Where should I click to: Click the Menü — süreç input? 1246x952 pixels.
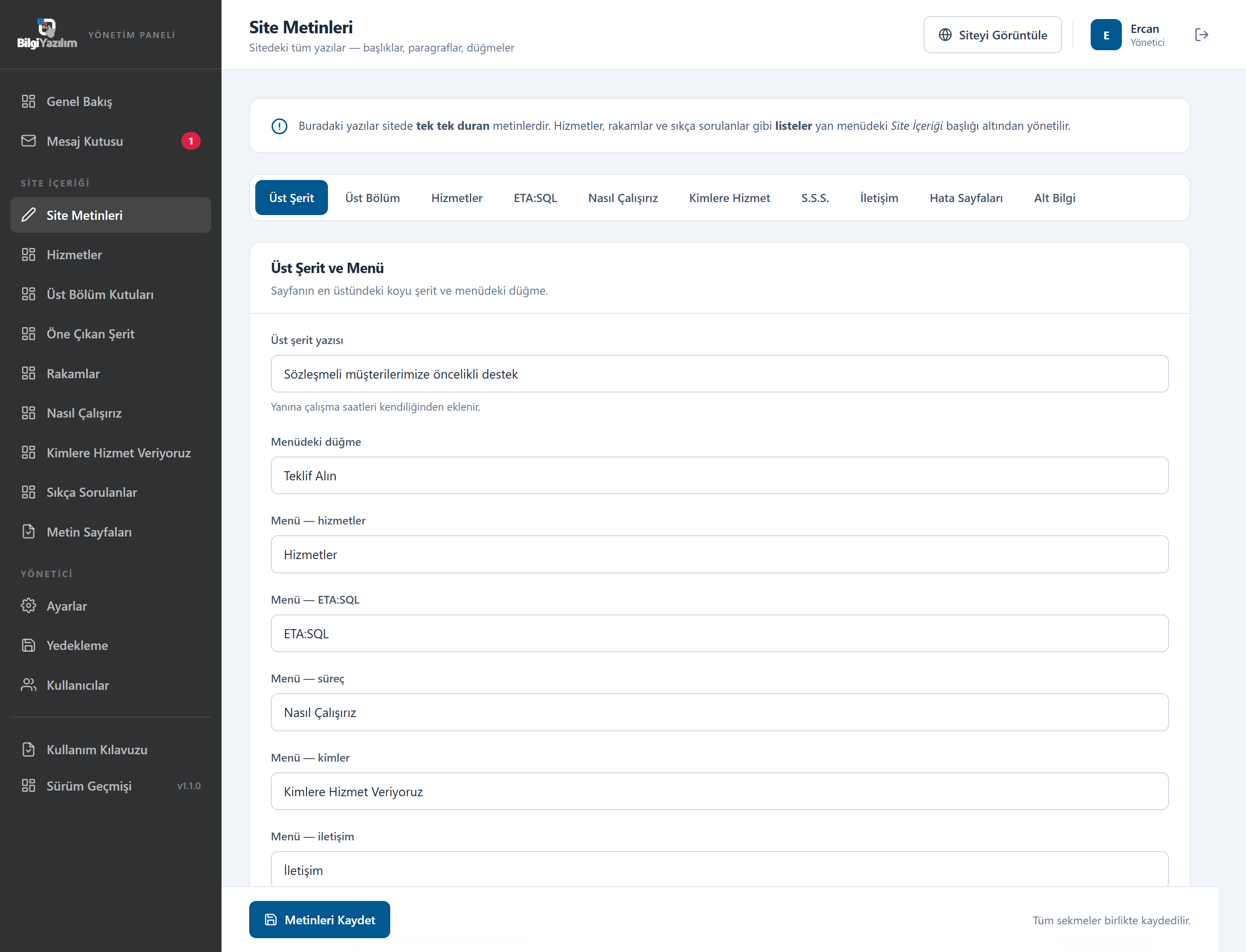coord(719,712)
